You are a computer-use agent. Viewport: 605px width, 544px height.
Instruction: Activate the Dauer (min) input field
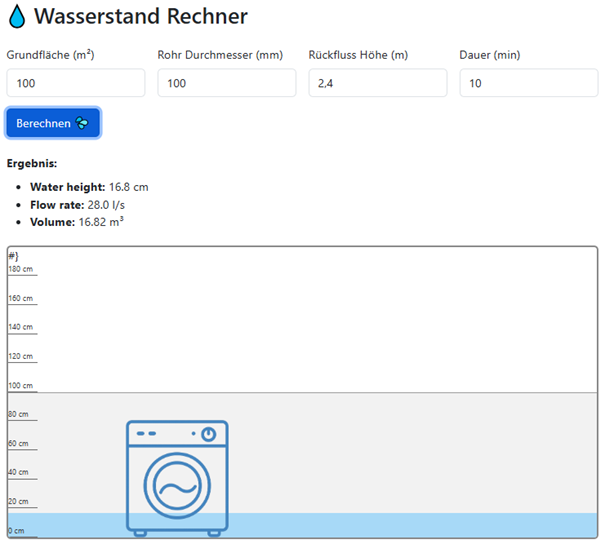(529, 83)
